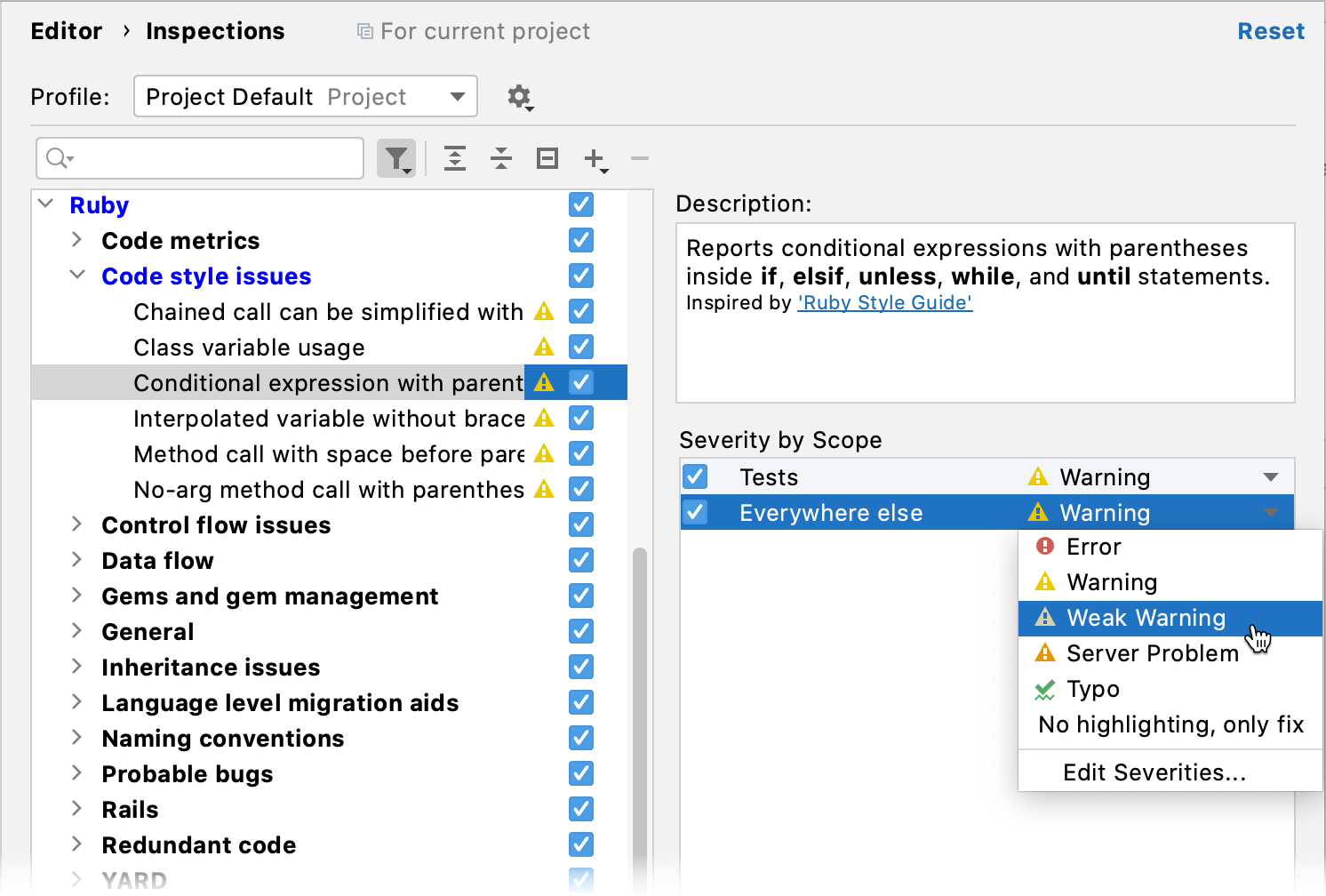Expand the General node

pyautogui.click(x=77, y=631)
